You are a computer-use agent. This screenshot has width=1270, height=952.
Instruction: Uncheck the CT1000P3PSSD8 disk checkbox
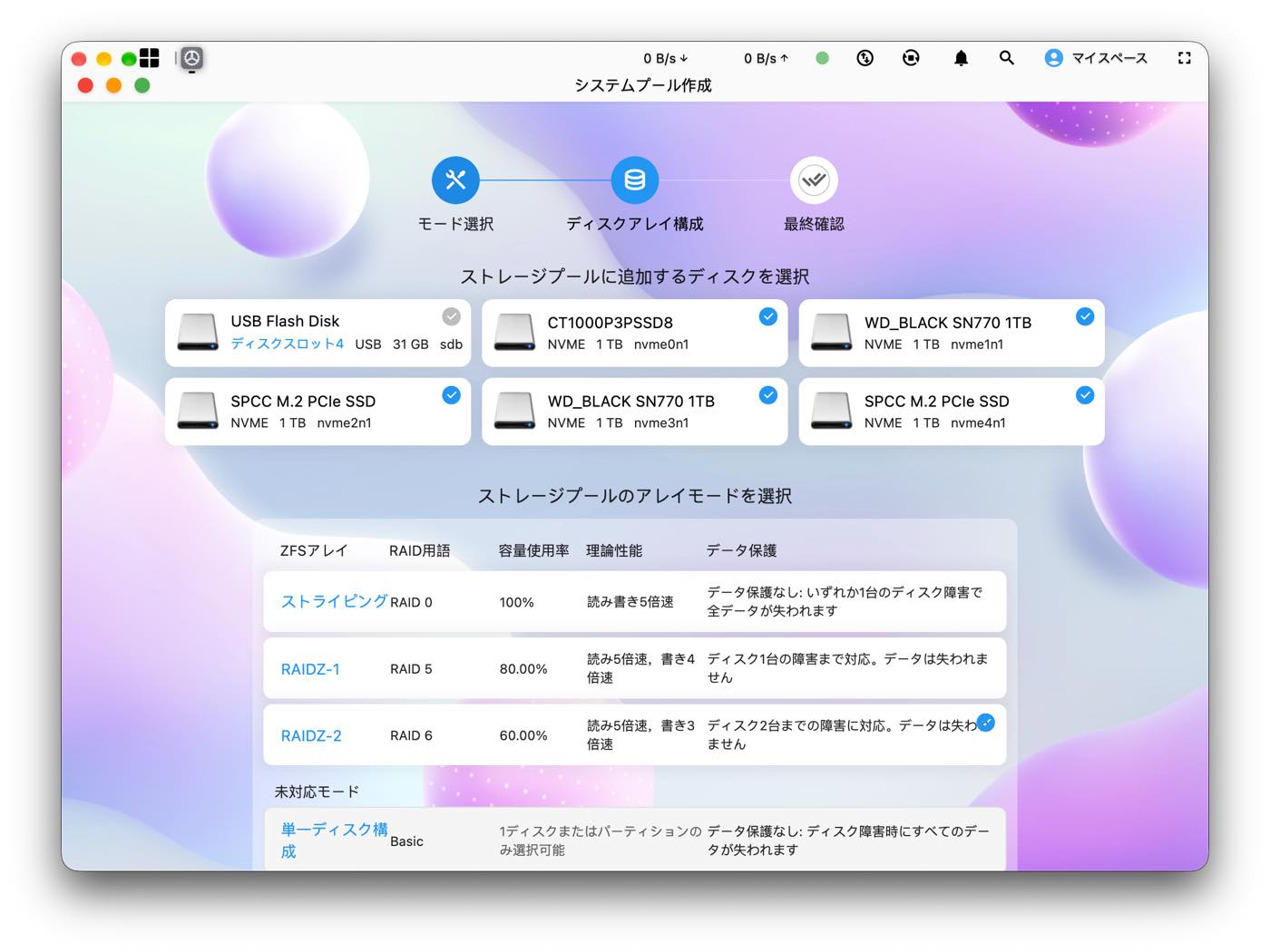point(768,316)
